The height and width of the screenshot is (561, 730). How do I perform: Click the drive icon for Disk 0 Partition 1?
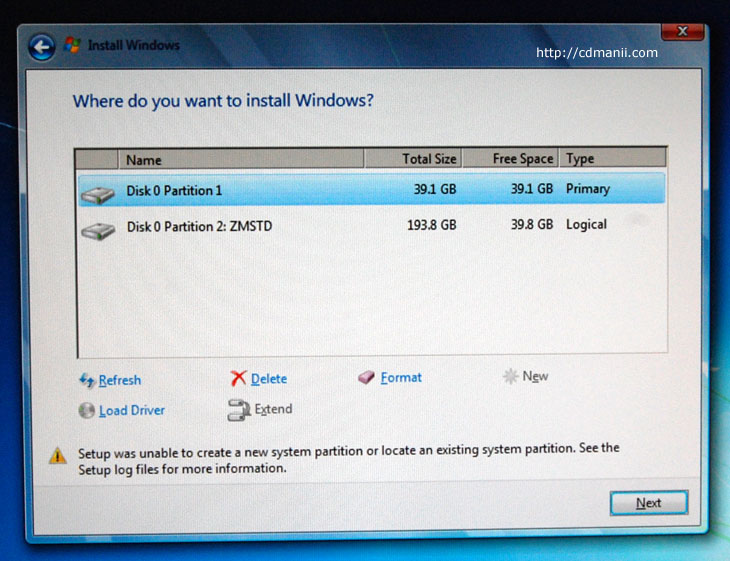click(x=97, y=194)
